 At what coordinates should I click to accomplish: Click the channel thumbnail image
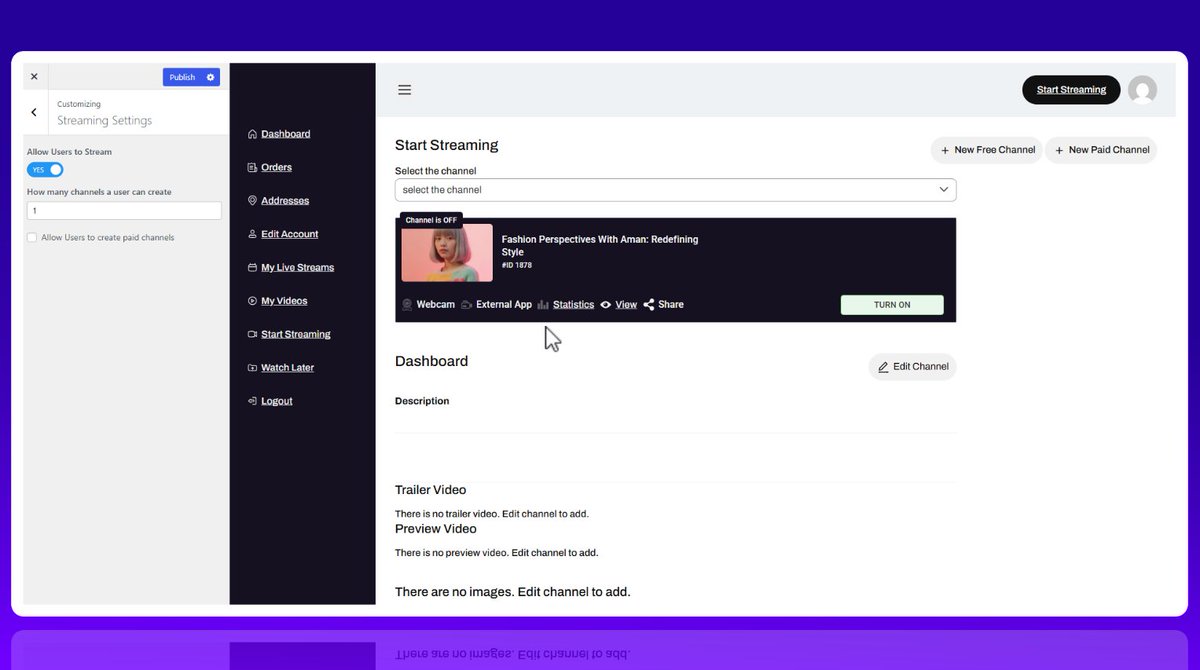click(x=446, y=252)
